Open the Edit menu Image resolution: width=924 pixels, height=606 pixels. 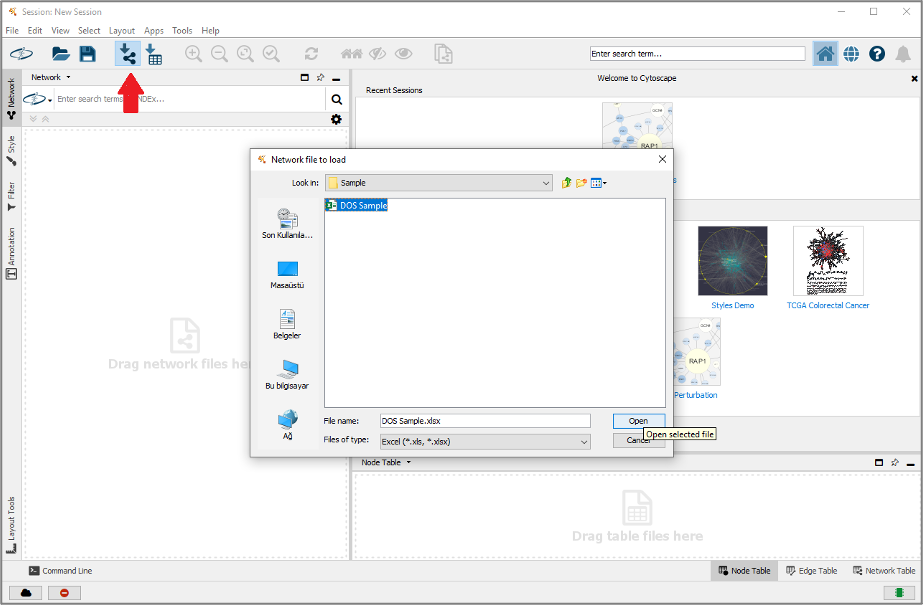pyautogui.click(x=35, y=31)
